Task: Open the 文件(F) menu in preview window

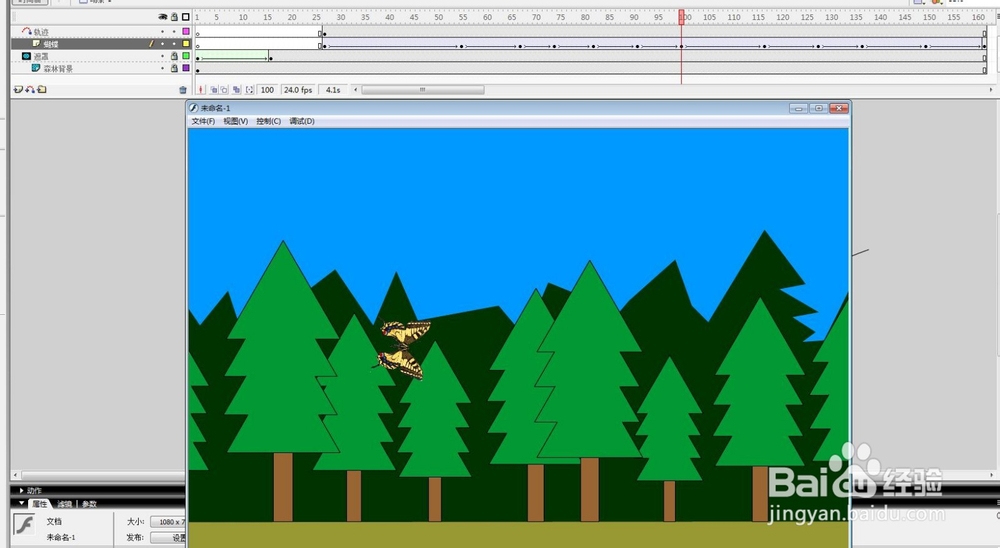Action: tap(203, 121)
